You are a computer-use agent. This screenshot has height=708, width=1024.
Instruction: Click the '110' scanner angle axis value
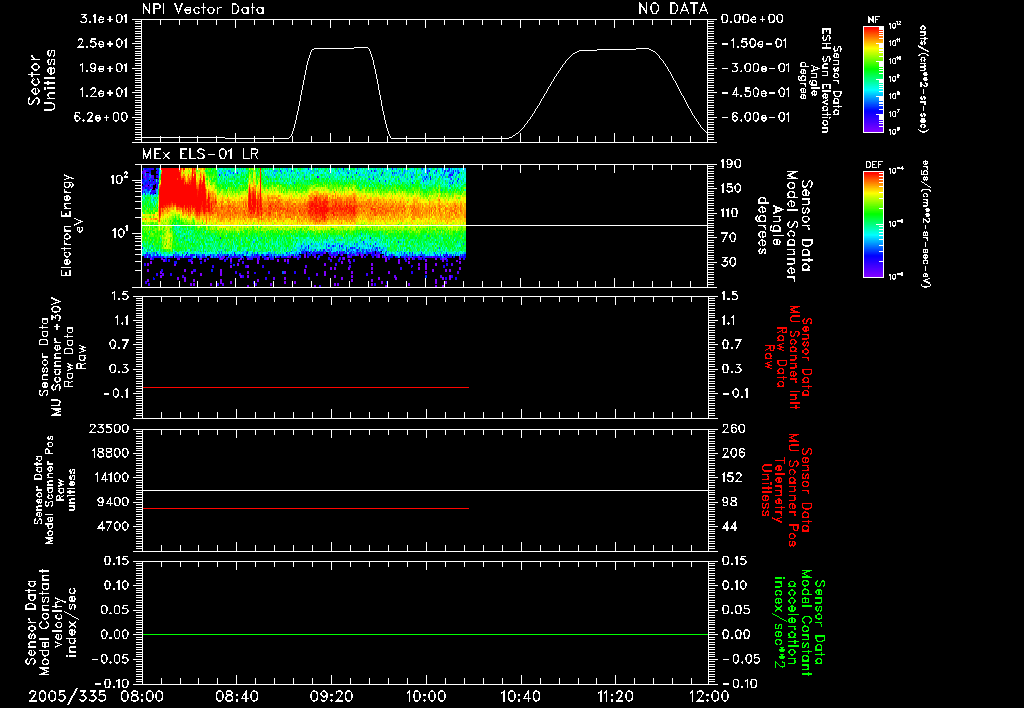[x=731, y=213]
